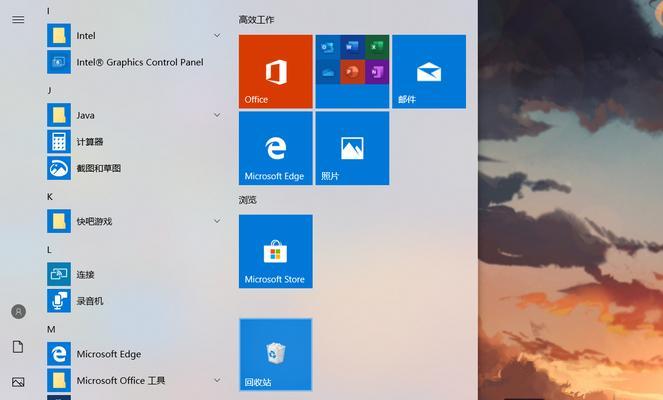The height and width of the screenshot is (400, 663).
Task: Open Word from the Office group tile
Action: click(x=352, y=47)
